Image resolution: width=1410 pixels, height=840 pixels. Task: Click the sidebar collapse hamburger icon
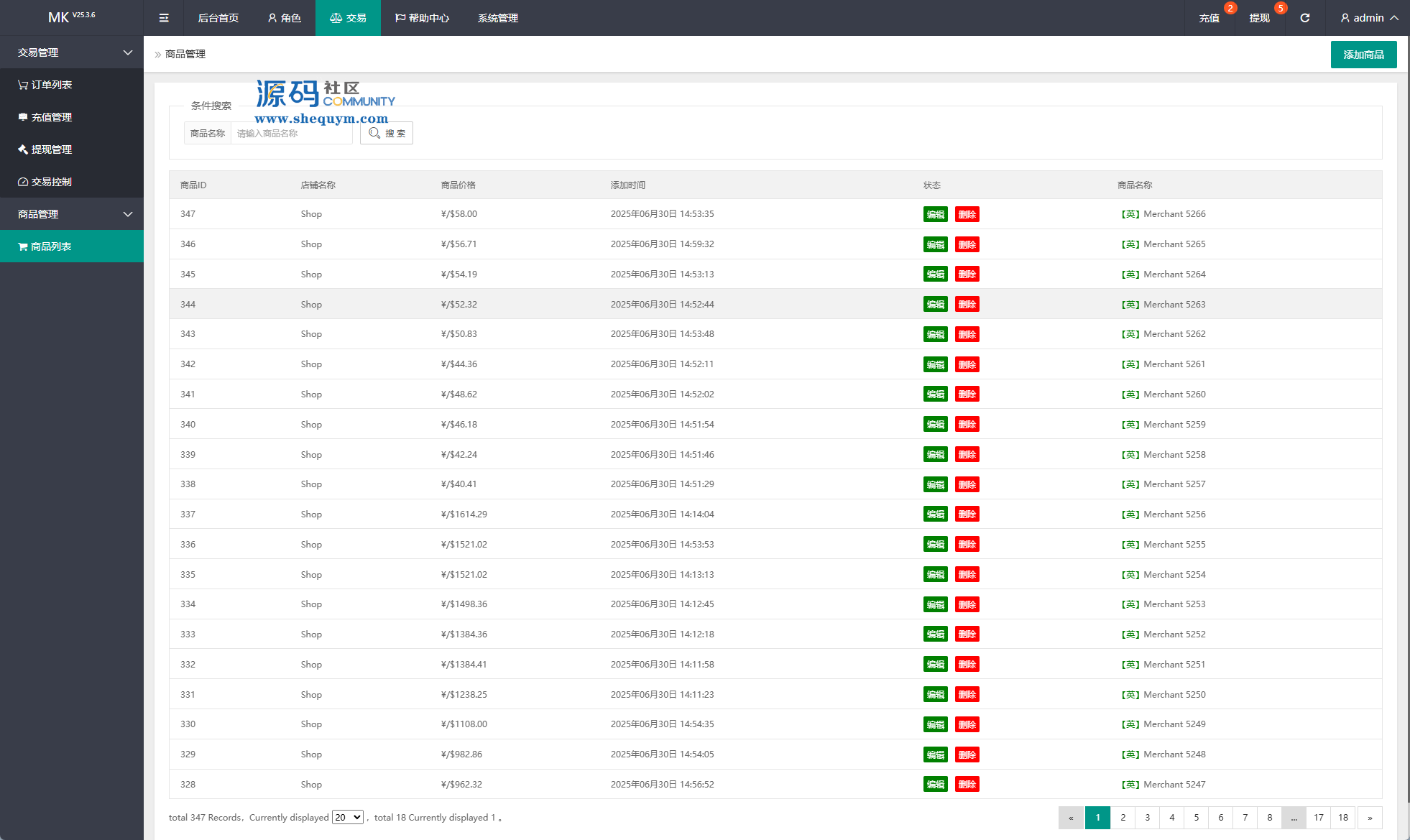[164, 18]
